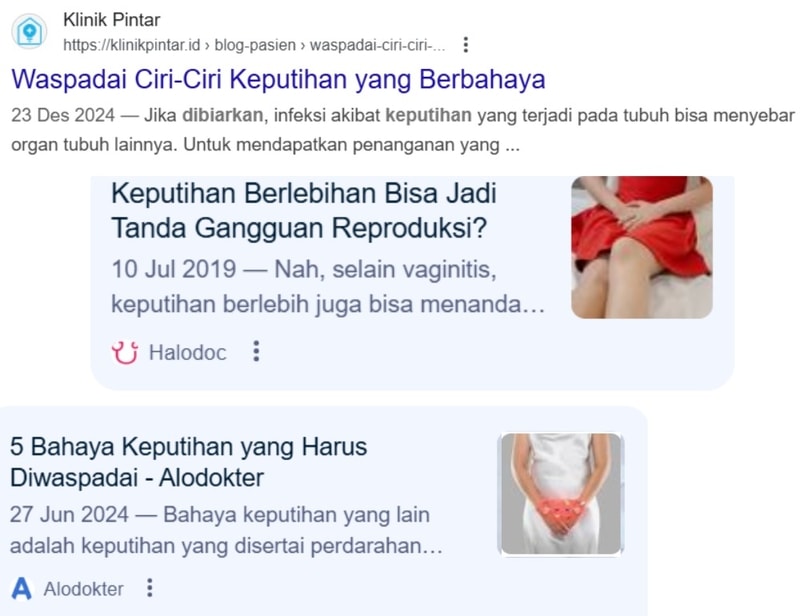This screenshot has width=800, height=616.
Task: Open 'Keputihan Berlebihan Bisa Jadi Tanda' article
Action: [304, 211]
